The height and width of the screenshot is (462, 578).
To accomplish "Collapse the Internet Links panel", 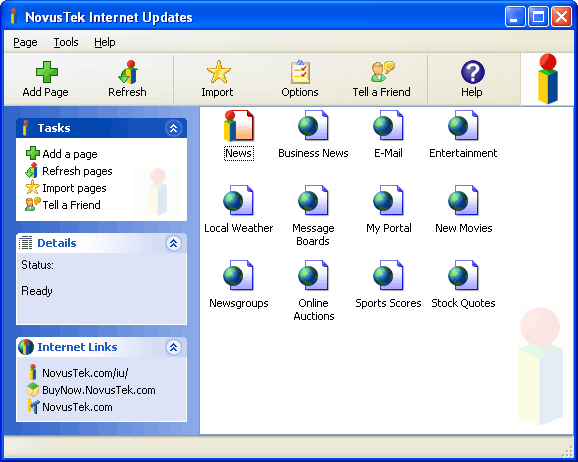I will click(173, 347).
